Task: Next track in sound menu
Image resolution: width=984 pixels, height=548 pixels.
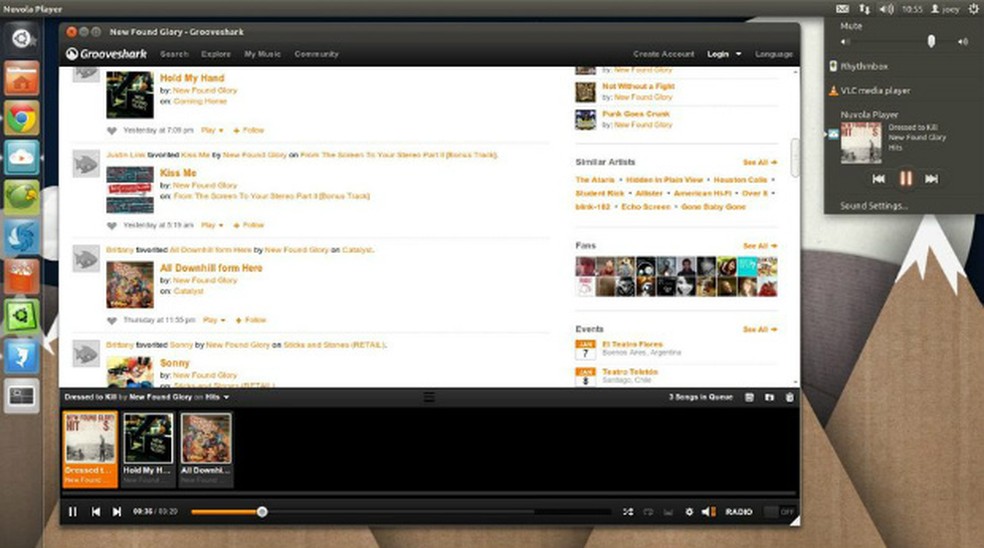Action: pos(932,179)
